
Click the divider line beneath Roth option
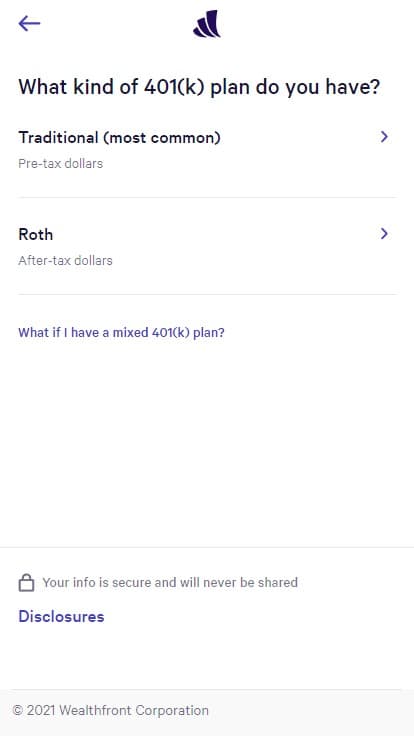click(x=207, y=295)
